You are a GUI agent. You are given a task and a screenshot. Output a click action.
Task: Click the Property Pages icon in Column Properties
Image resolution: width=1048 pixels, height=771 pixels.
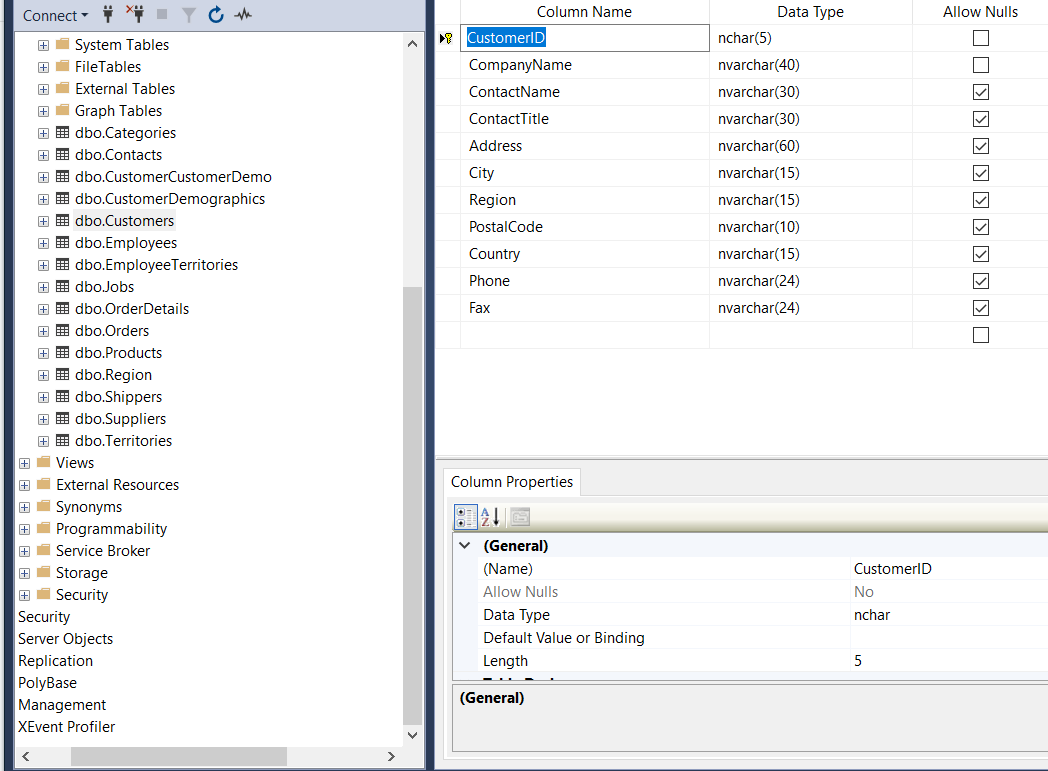[520, 517]
